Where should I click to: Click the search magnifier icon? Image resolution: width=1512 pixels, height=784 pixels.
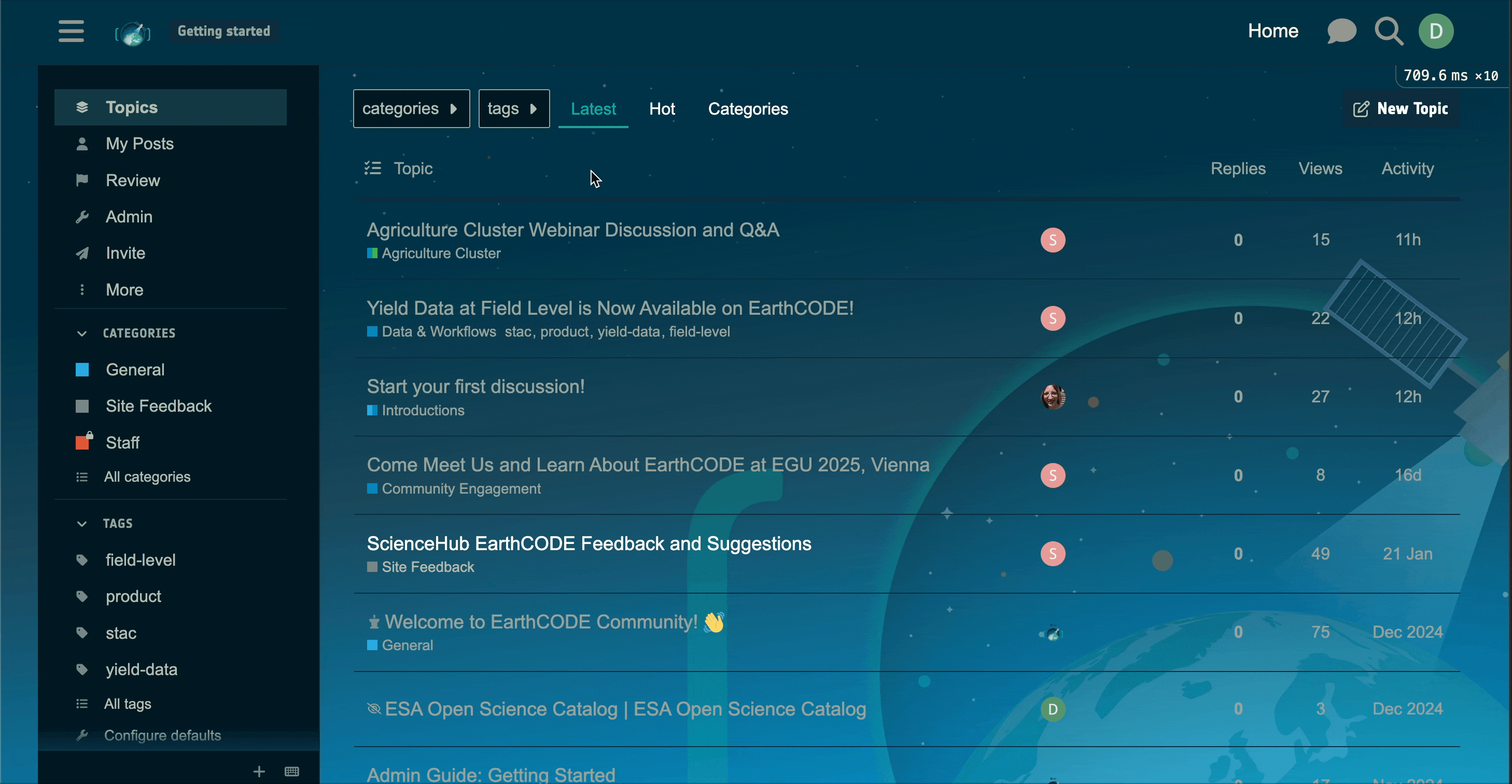[x=1389, y=31]
